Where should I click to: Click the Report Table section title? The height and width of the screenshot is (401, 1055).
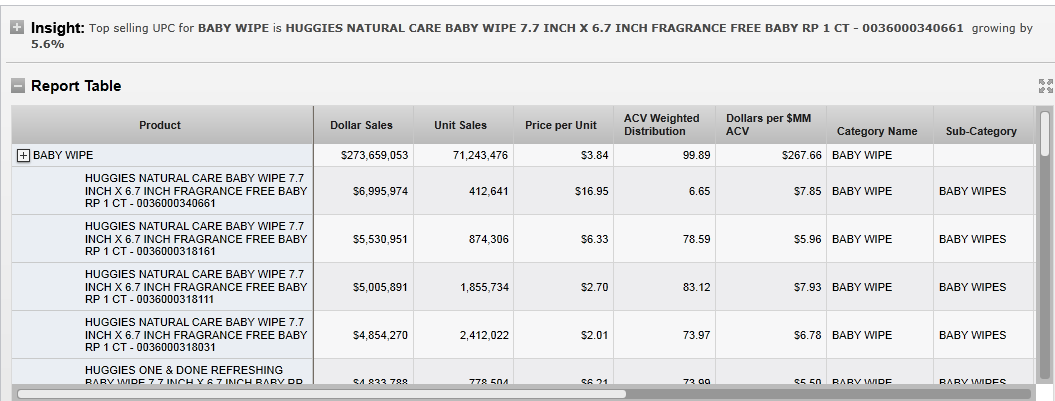click(76, 86)
